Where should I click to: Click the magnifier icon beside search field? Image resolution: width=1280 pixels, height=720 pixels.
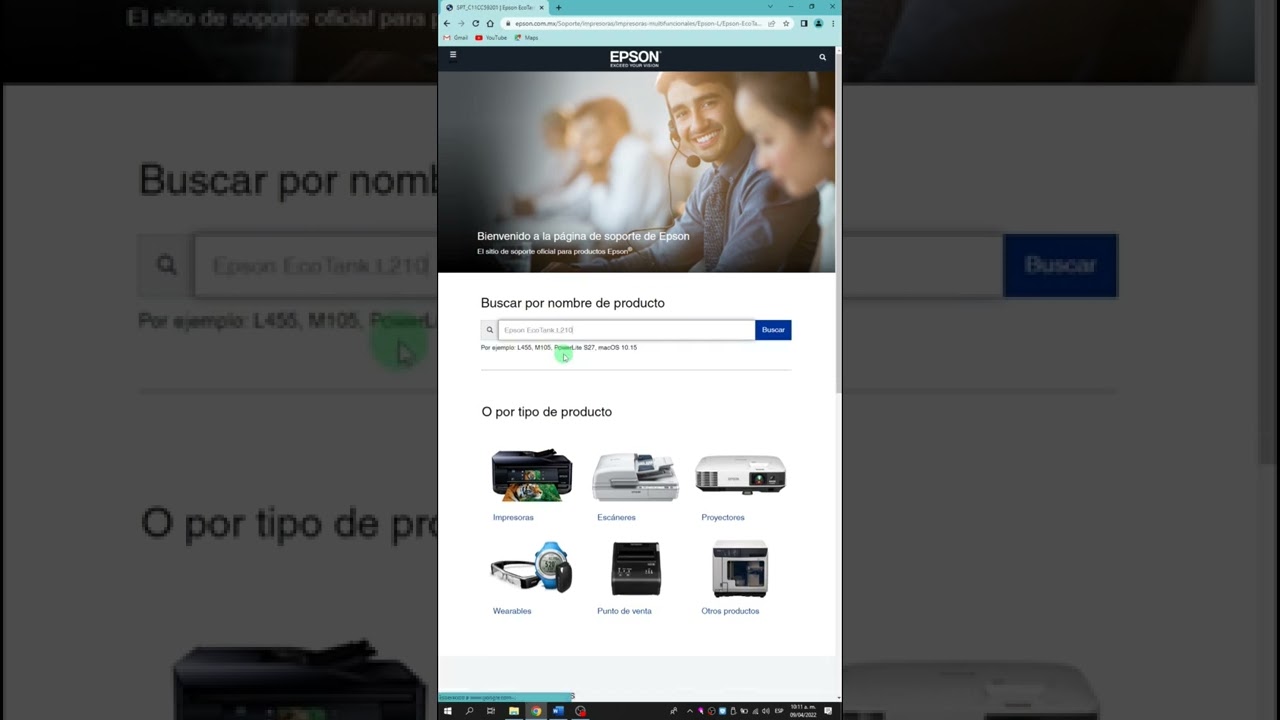[x=489, y=330]
